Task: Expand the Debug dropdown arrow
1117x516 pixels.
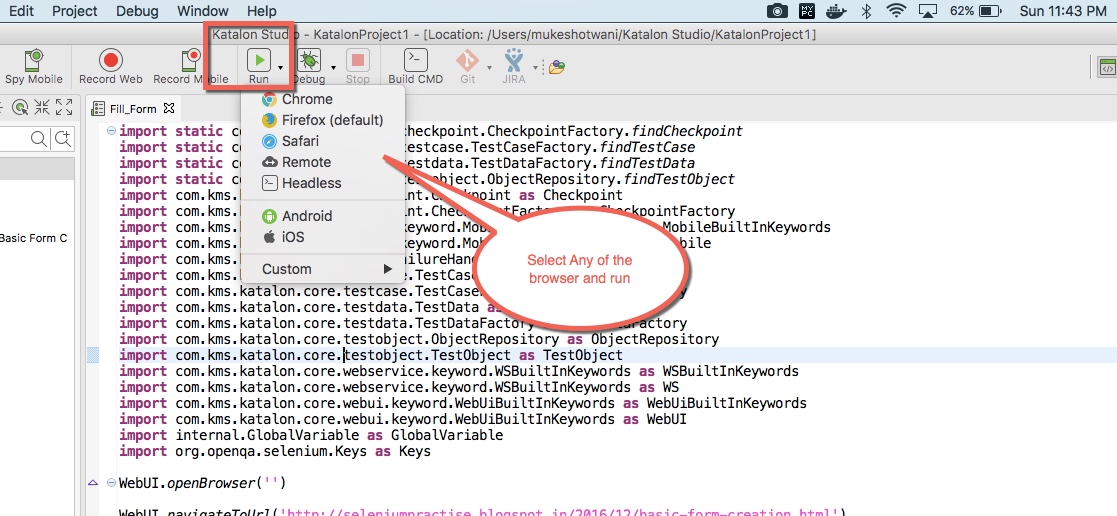Action: 331,67
